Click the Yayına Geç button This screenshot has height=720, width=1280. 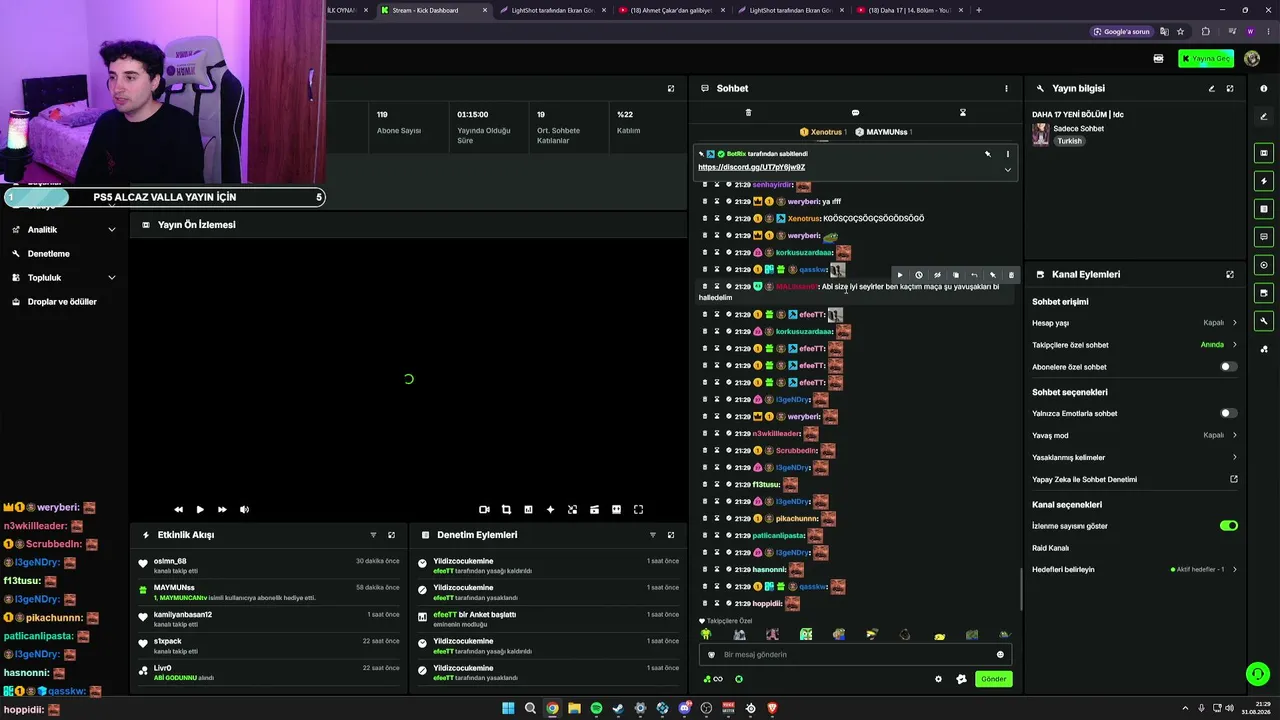(1206, 59)
